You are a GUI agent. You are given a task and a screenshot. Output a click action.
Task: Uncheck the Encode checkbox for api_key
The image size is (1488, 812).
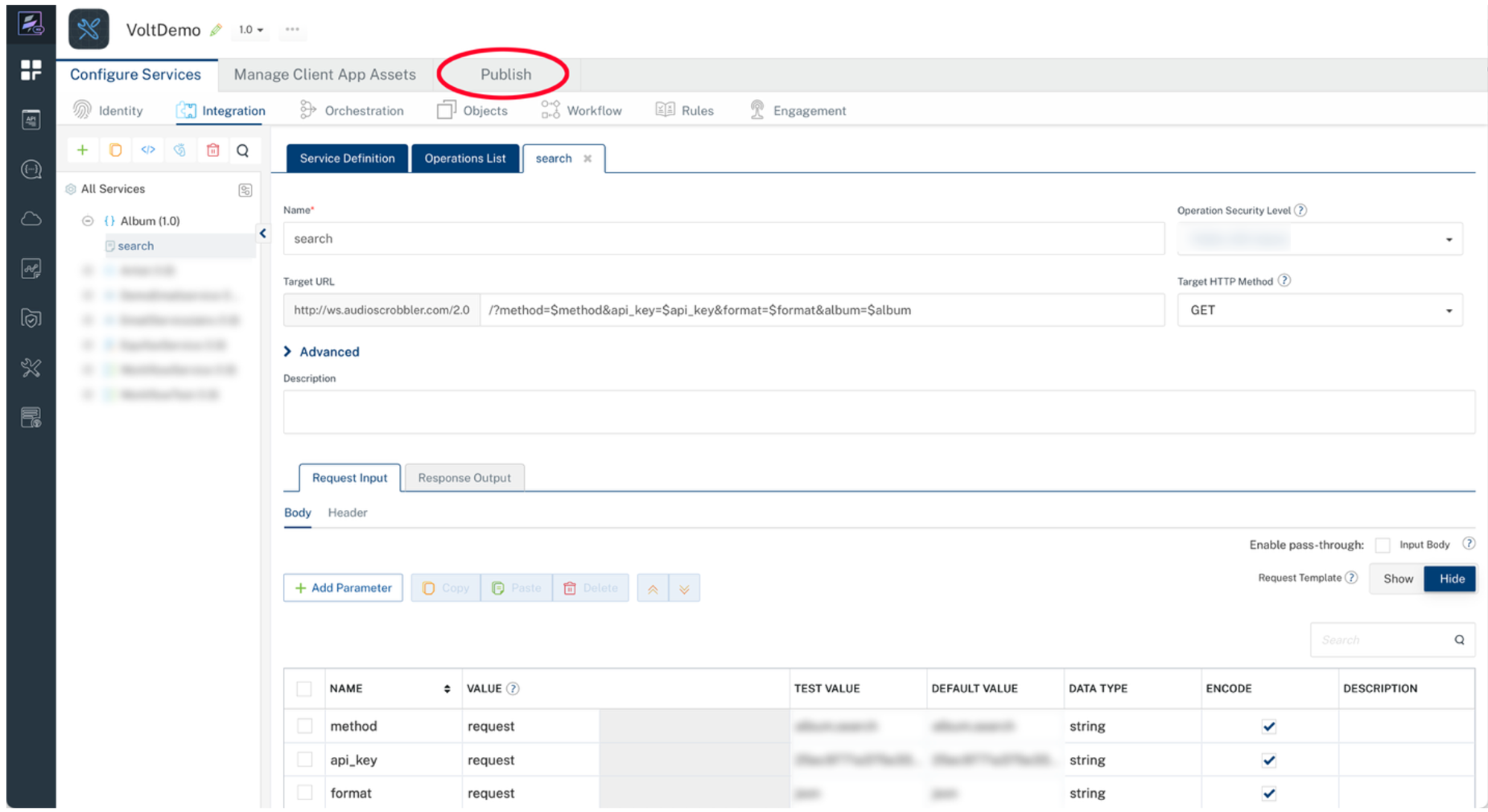[x=1269, y=761]
